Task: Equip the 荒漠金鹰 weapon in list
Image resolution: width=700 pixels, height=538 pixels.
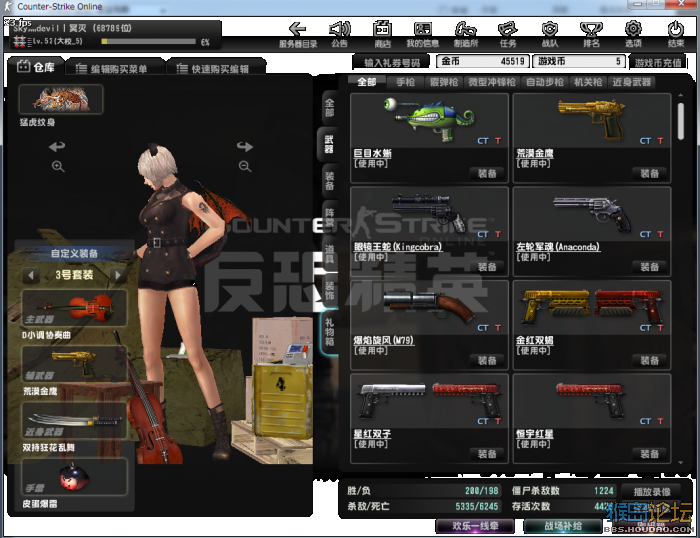Action: click(x=649, y=173)
